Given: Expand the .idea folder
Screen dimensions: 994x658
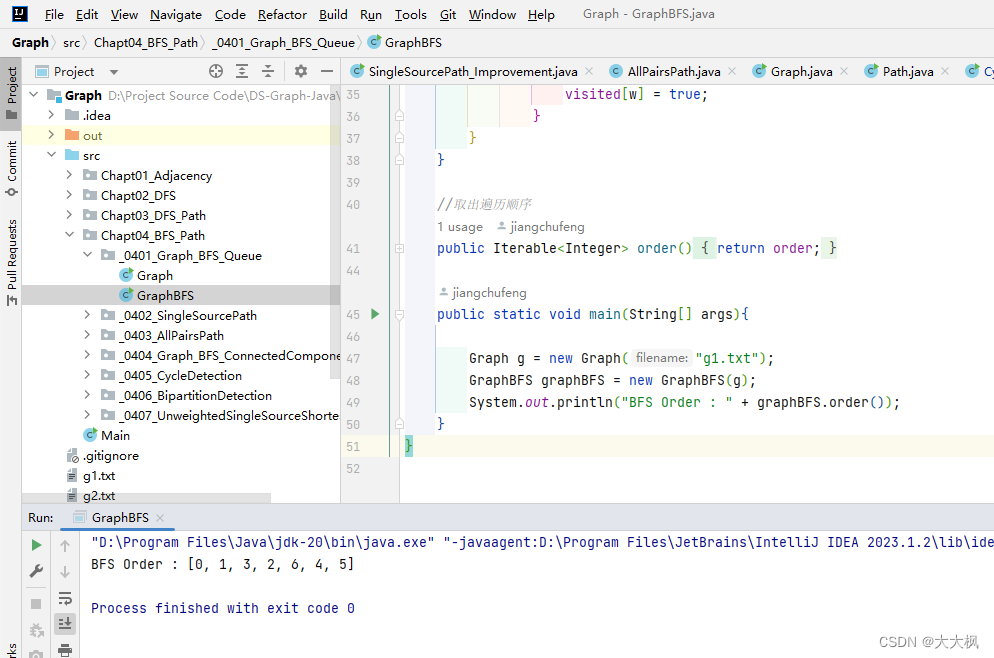Looking at the screenshot, I should click(51, 115).
